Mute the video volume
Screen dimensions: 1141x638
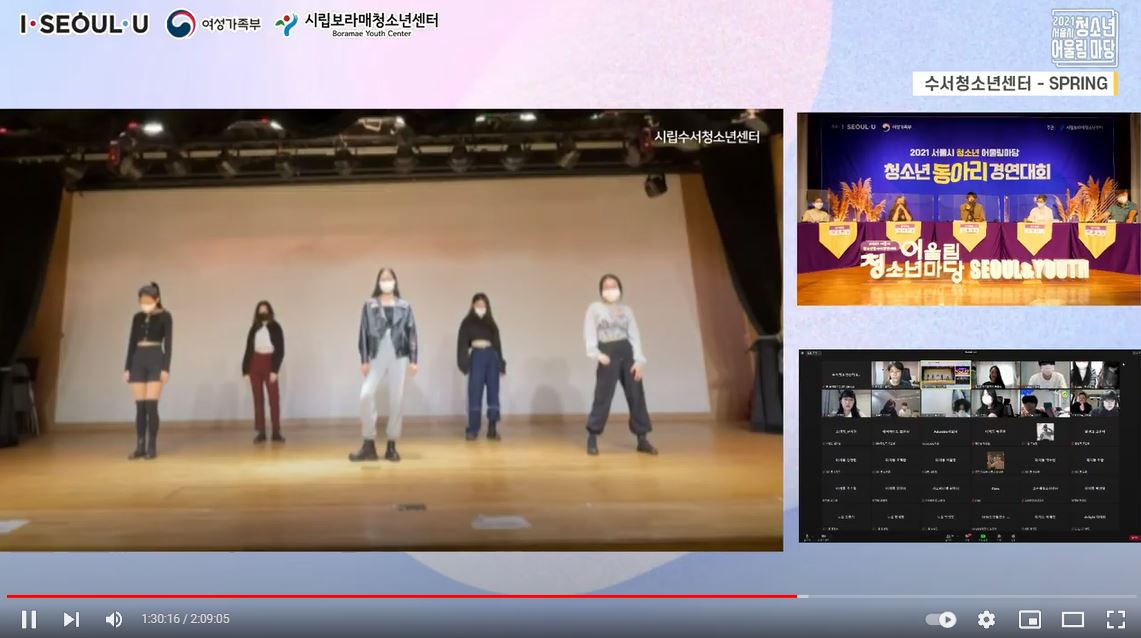click(114, 619)
